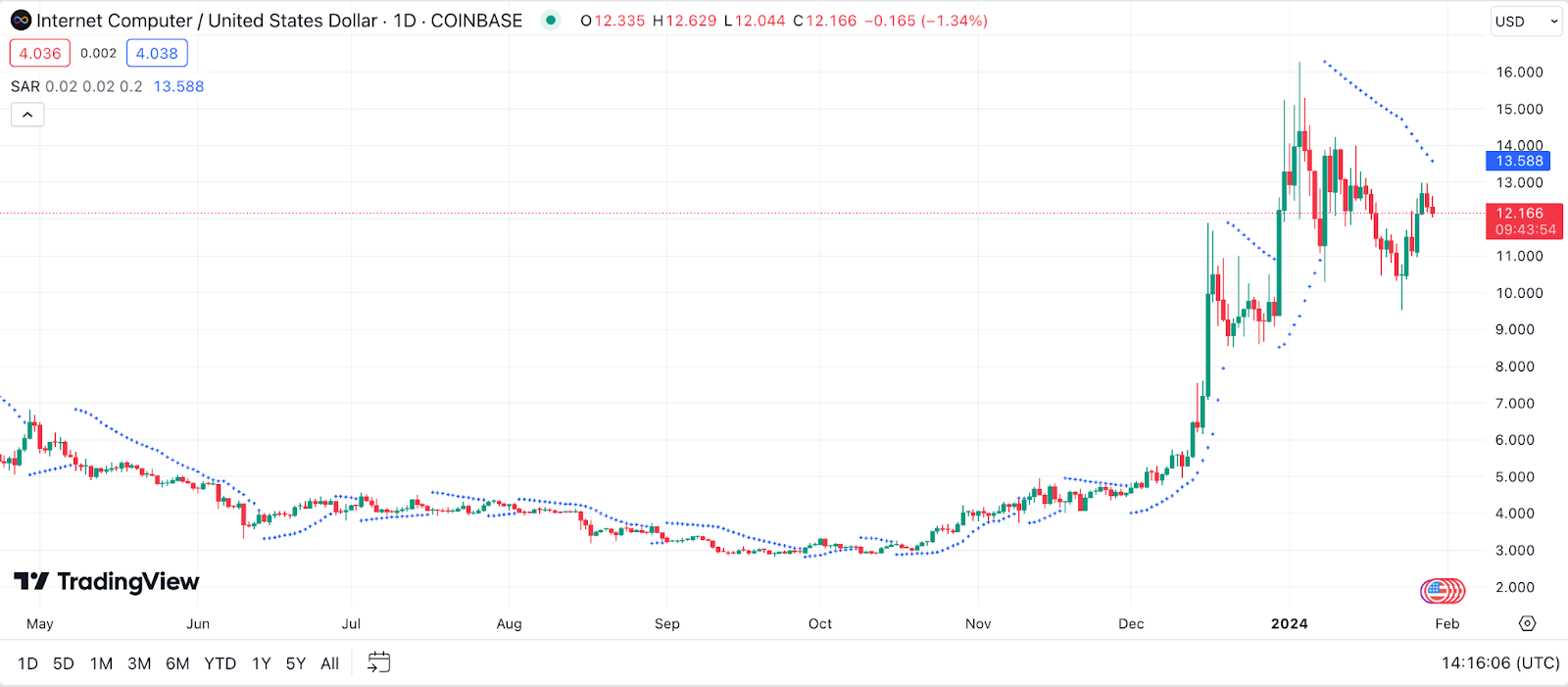Click the 2.000 price scale label
The height and width of the screenshot is (687, 1568).
click(x=1515, y=587)
